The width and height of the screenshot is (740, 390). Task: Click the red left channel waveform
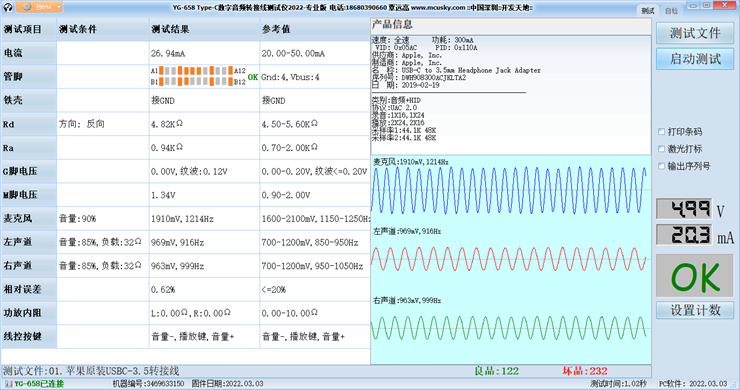pyautogui.click(x=509, y=259)
